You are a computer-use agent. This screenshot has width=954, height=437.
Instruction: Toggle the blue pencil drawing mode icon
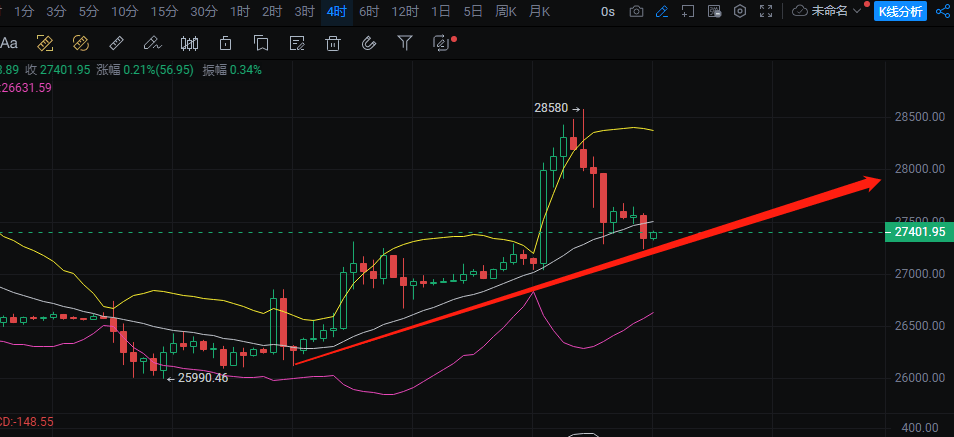[662, 11]
